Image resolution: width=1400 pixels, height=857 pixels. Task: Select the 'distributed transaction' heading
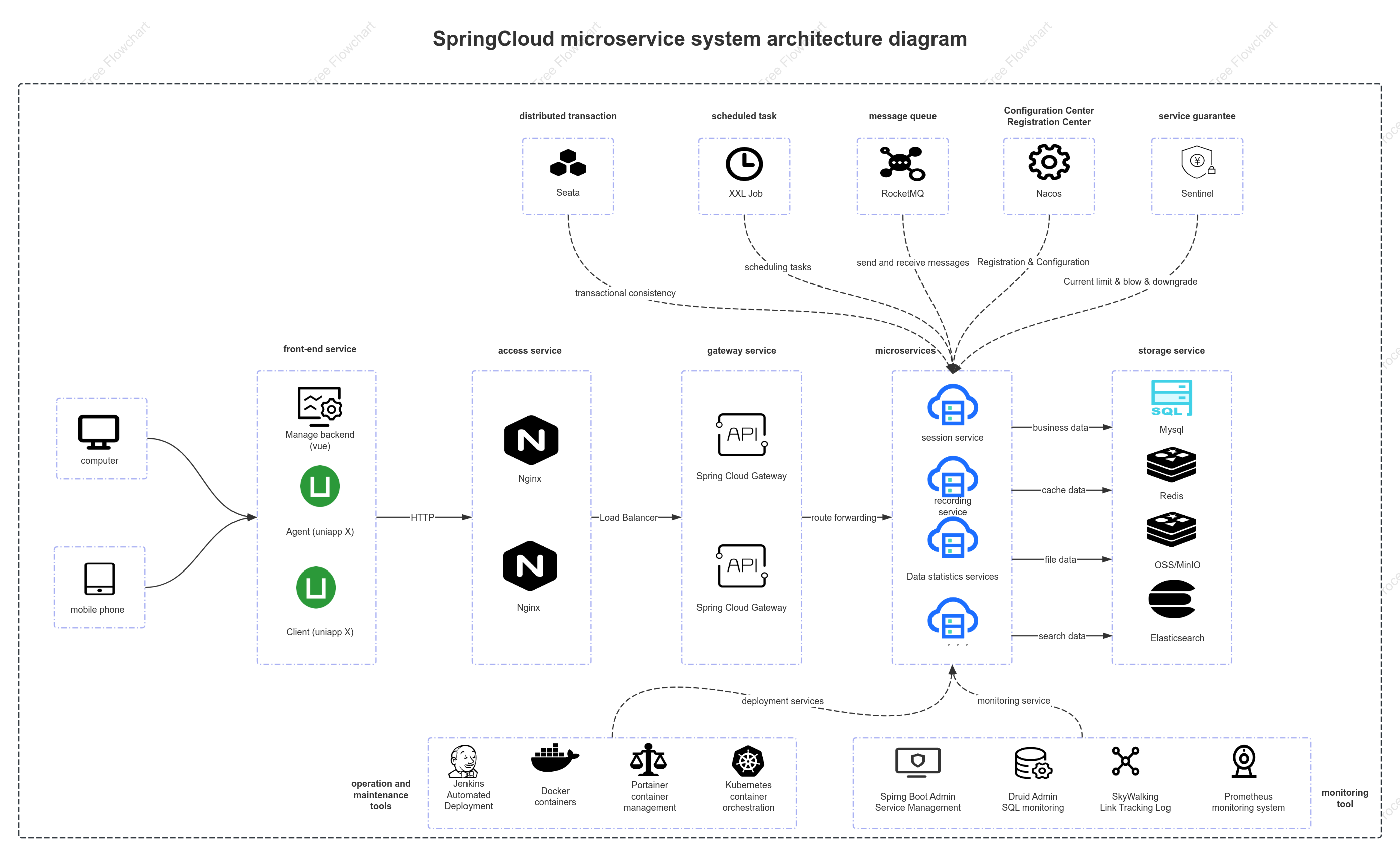click(x=568, y=116)
